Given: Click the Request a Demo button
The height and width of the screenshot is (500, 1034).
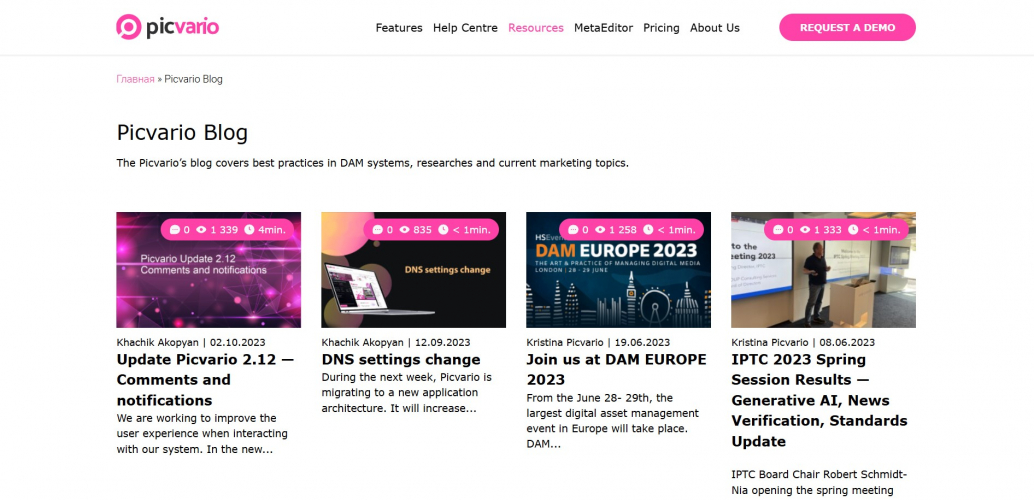Looking at the screenshot, I should click(847, 28).
